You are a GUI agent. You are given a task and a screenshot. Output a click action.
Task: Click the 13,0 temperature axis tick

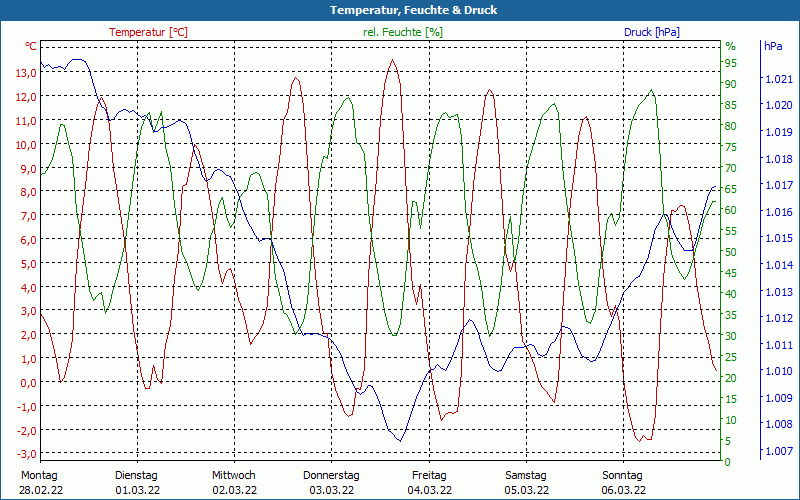coord(26,73)
